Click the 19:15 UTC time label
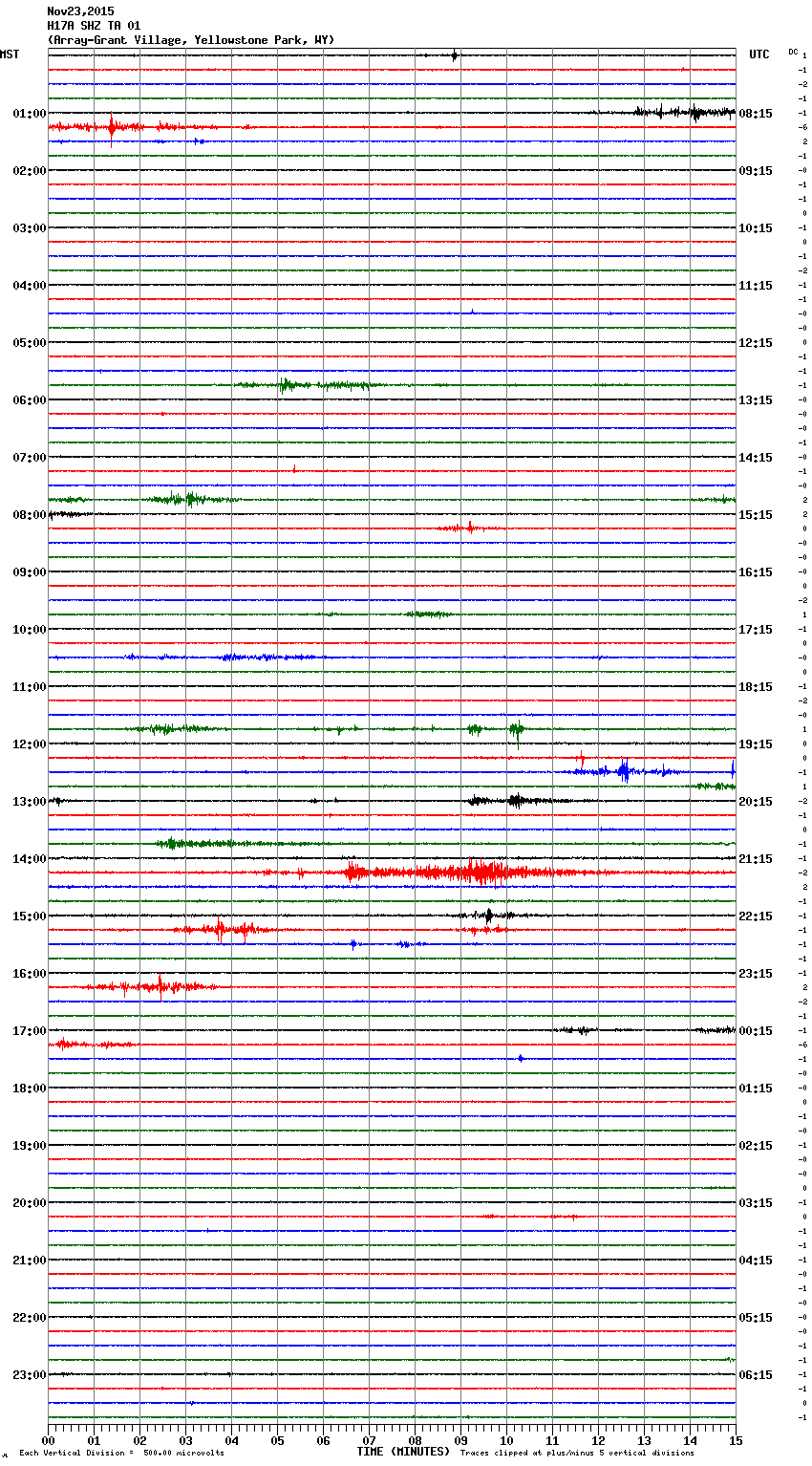812x1466 pixels. point(756,744)
